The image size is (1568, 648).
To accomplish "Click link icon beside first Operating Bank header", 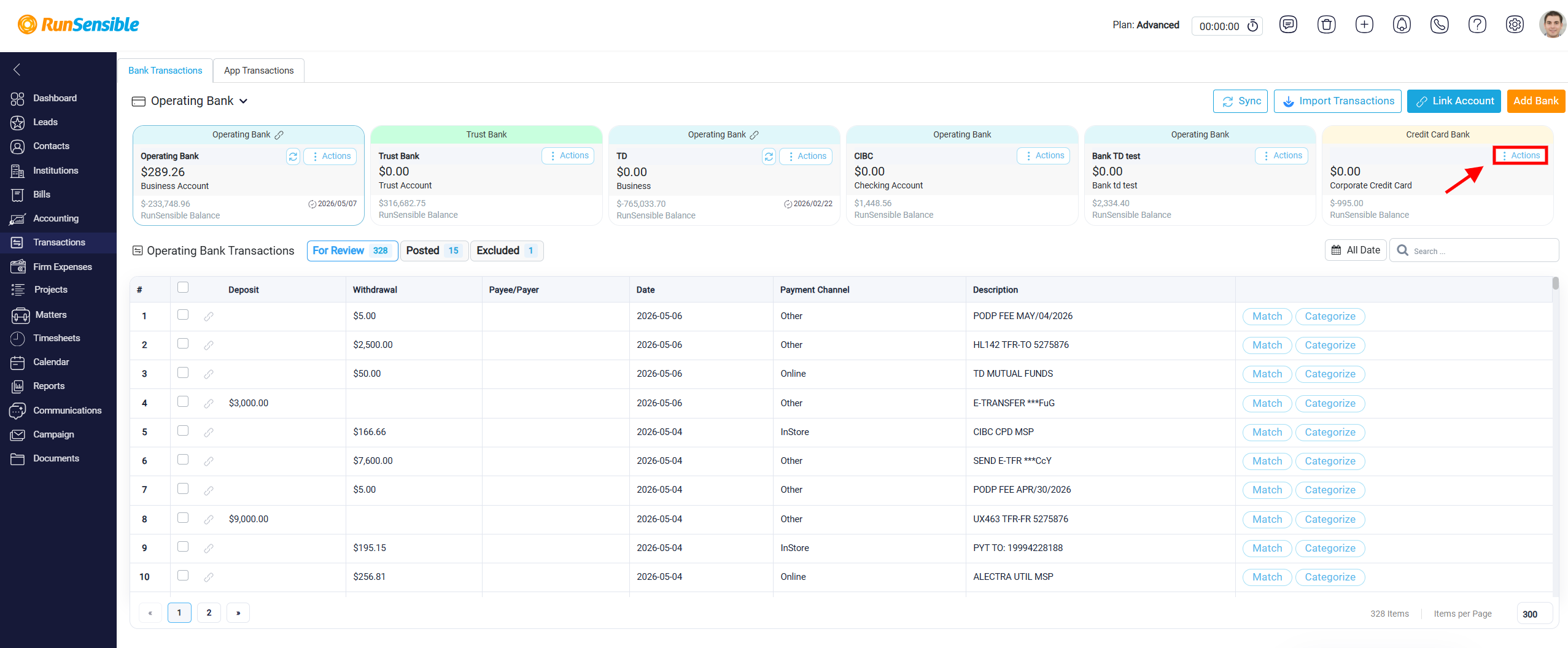I will pos(279,135).
